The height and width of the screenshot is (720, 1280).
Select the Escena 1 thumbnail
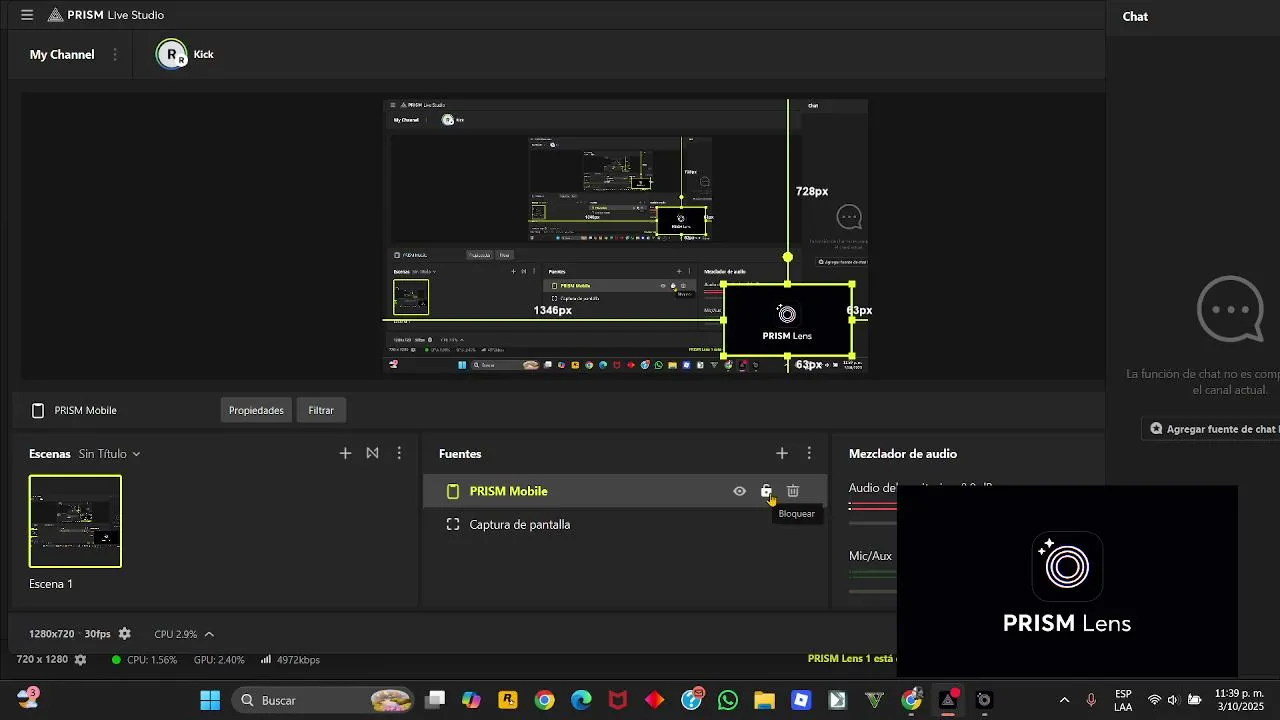coord(75,521)
